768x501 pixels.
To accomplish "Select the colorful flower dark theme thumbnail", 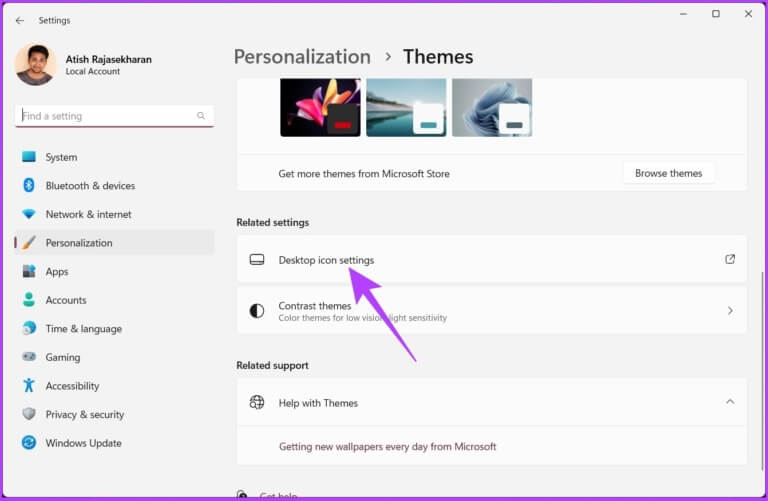I will coord(320,107).
